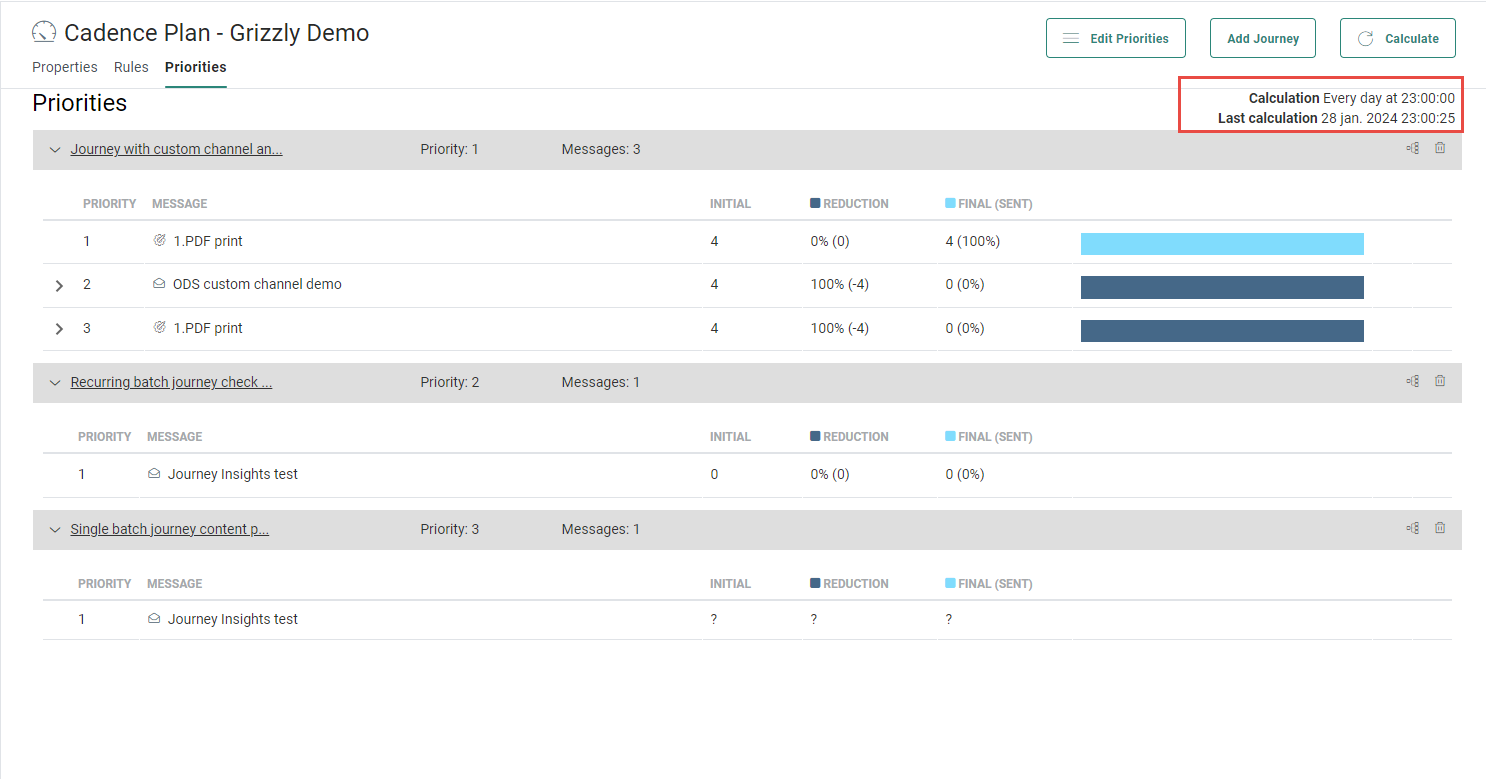Click the light blue bar for 1.PDF print

tap(1222, 244)
